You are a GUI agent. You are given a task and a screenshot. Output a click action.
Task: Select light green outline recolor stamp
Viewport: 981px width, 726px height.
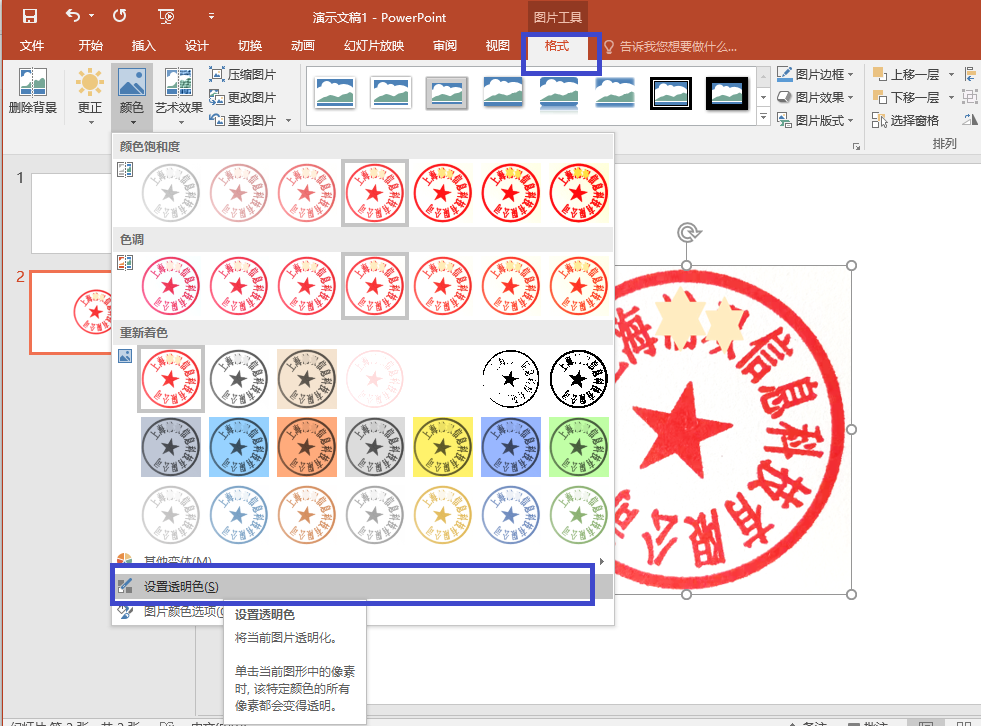click(579, 514)
